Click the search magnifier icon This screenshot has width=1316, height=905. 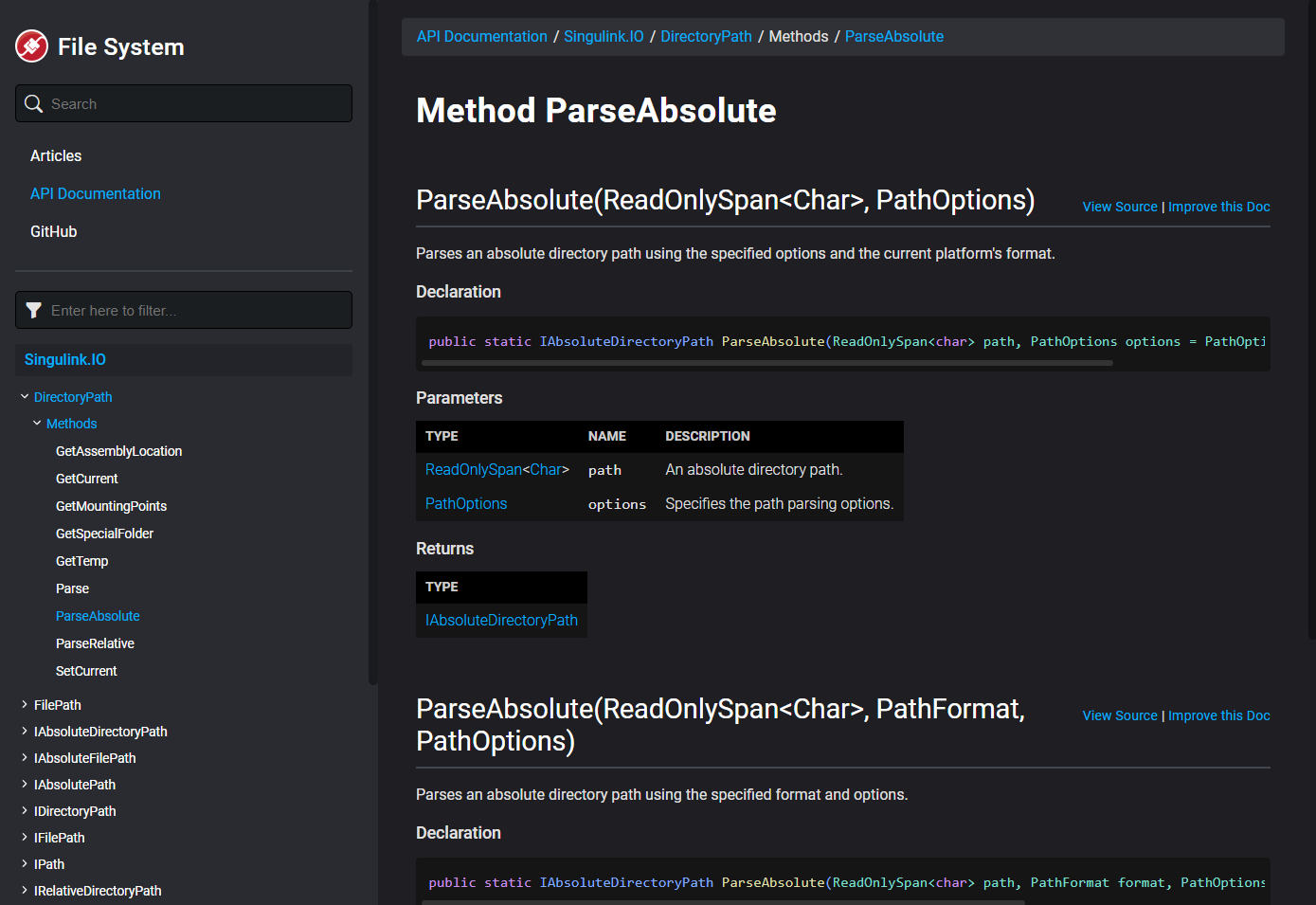click(34, 103)
